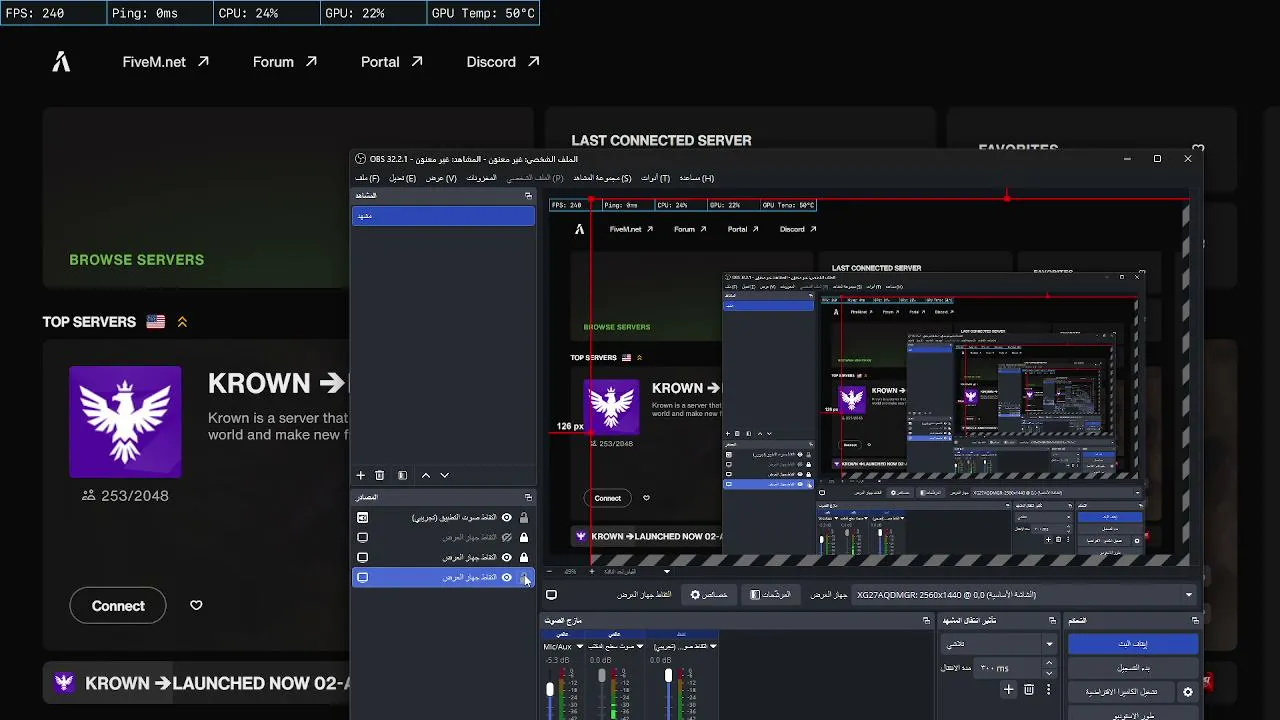Zoom out the OBS preview with the minus icon

coord(549,572)
